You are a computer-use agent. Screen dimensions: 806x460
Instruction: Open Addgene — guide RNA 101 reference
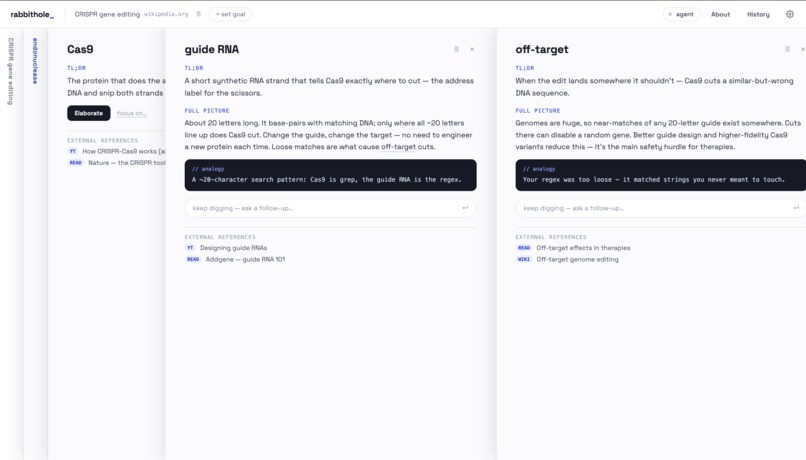245,260
